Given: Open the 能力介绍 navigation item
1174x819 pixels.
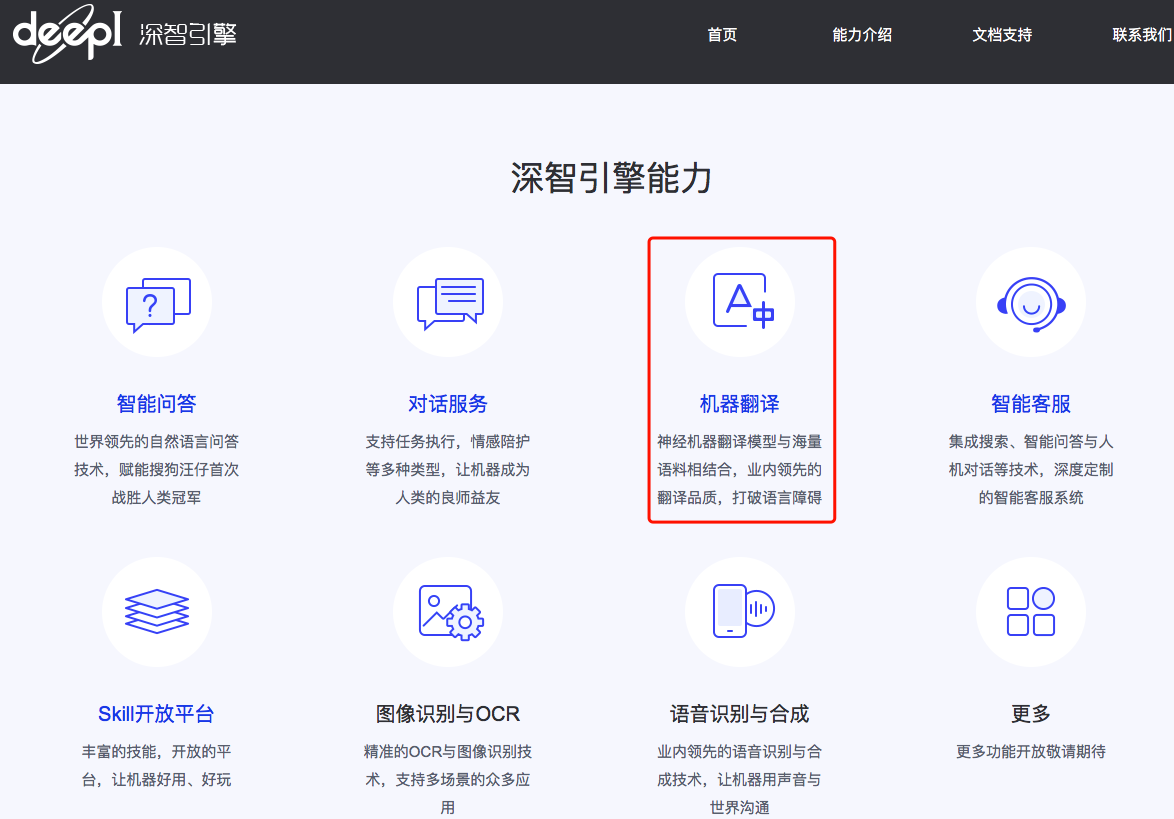Looking at the screenshot, I should [x=862, y=35].
